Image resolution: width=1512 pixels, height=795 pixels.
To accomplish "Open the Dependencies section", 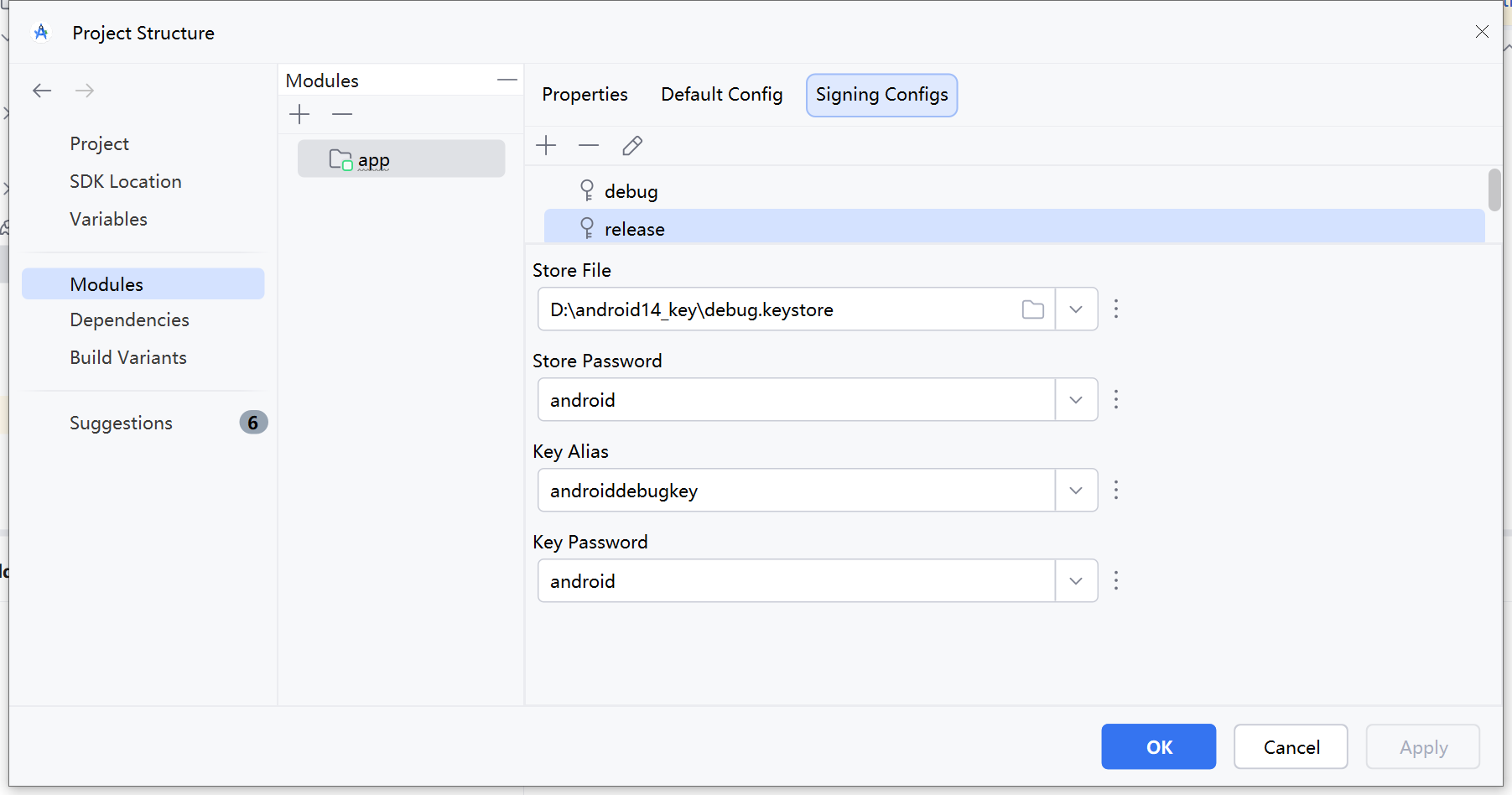I will (130, 320).
